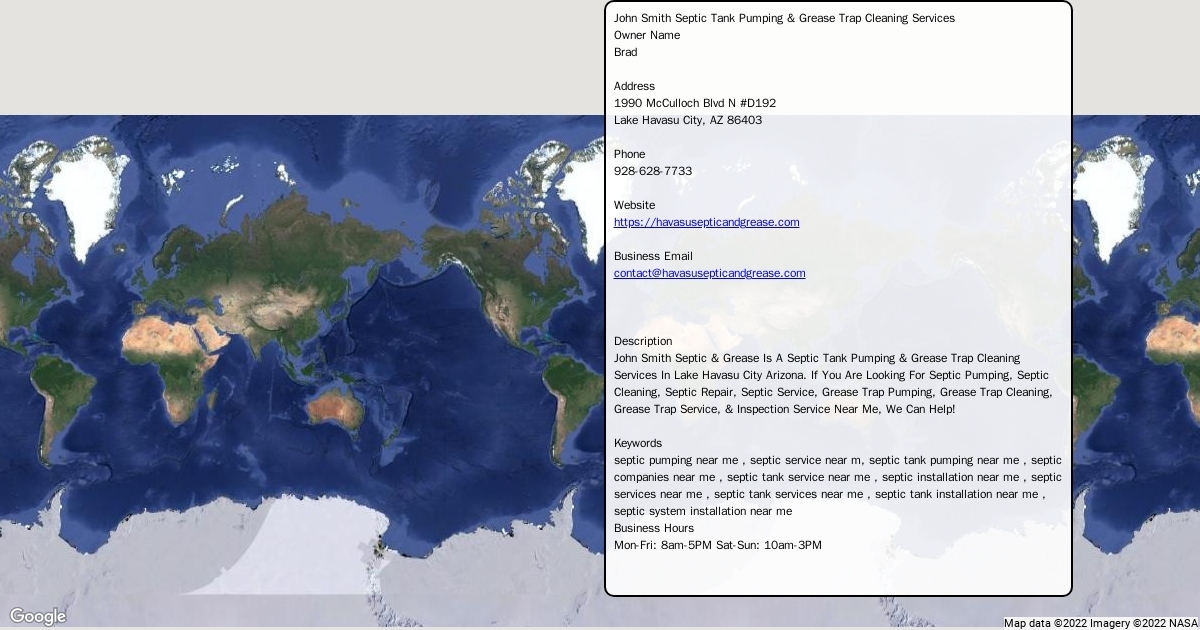
Task: Open the havasusepticandgrease.com website link
Action: [x=706, y=222]
